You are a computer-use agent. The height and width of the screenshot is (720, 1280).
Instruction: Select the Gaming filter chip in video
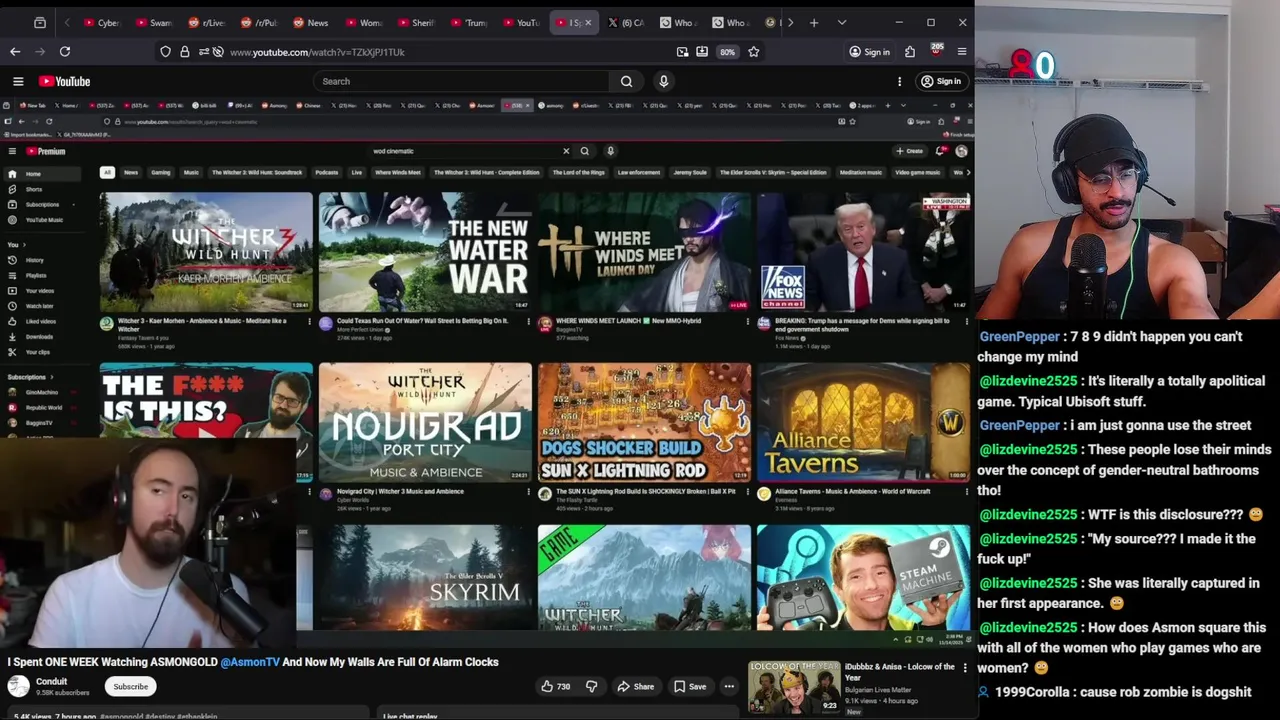click(161, 172)
